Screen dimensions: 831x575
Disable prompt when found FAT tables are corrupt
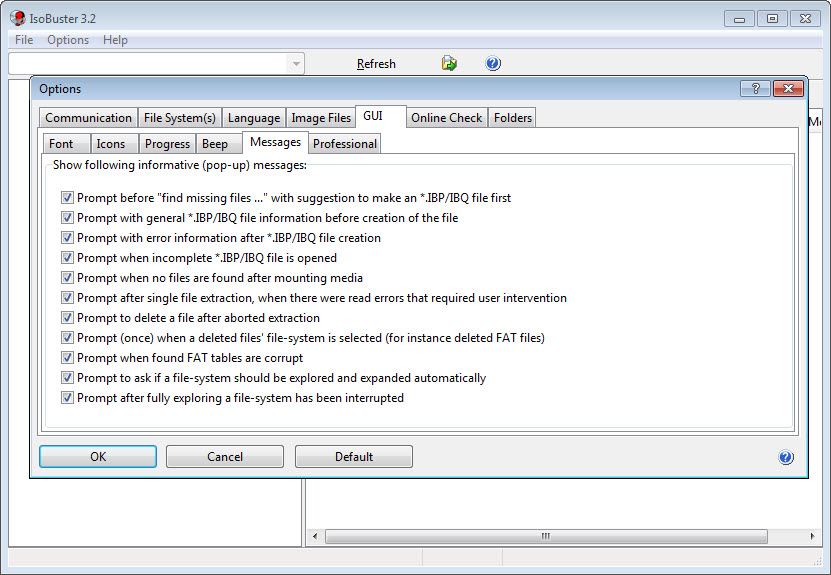tap(67, 358)
